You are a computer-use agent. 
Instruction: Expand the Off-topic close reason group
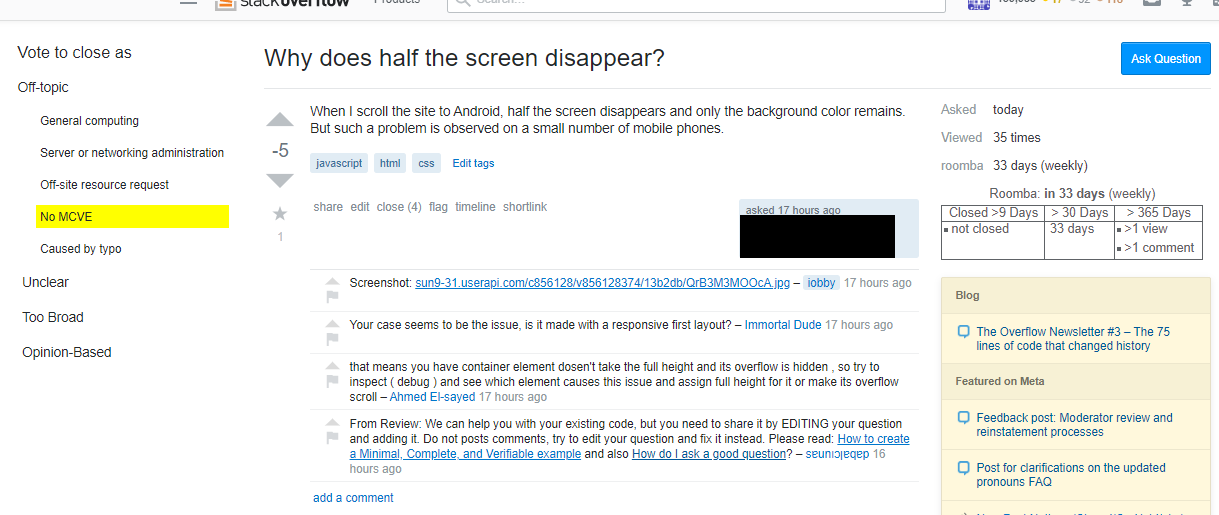pyautogui.click(x=43, y=87)
